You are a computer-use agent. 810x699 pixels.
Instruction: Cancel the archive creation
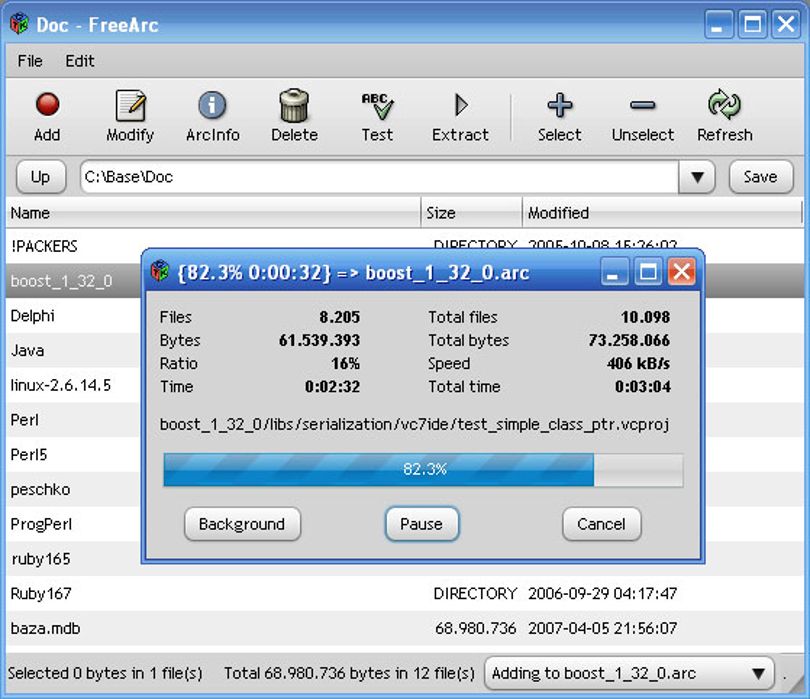click(601, 524)
